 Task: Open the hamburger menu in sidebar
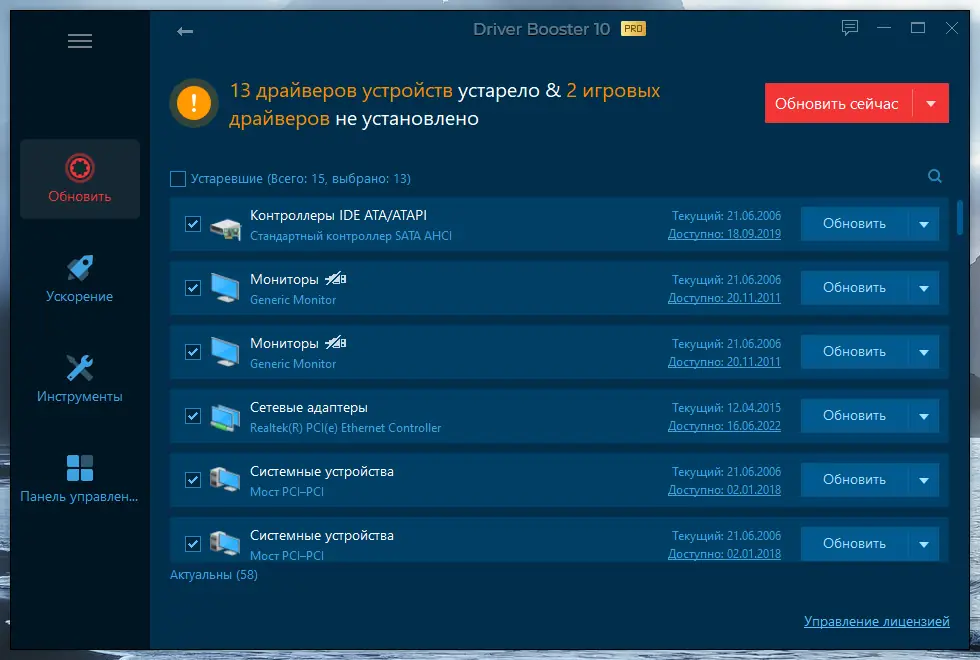click(80, 41)
